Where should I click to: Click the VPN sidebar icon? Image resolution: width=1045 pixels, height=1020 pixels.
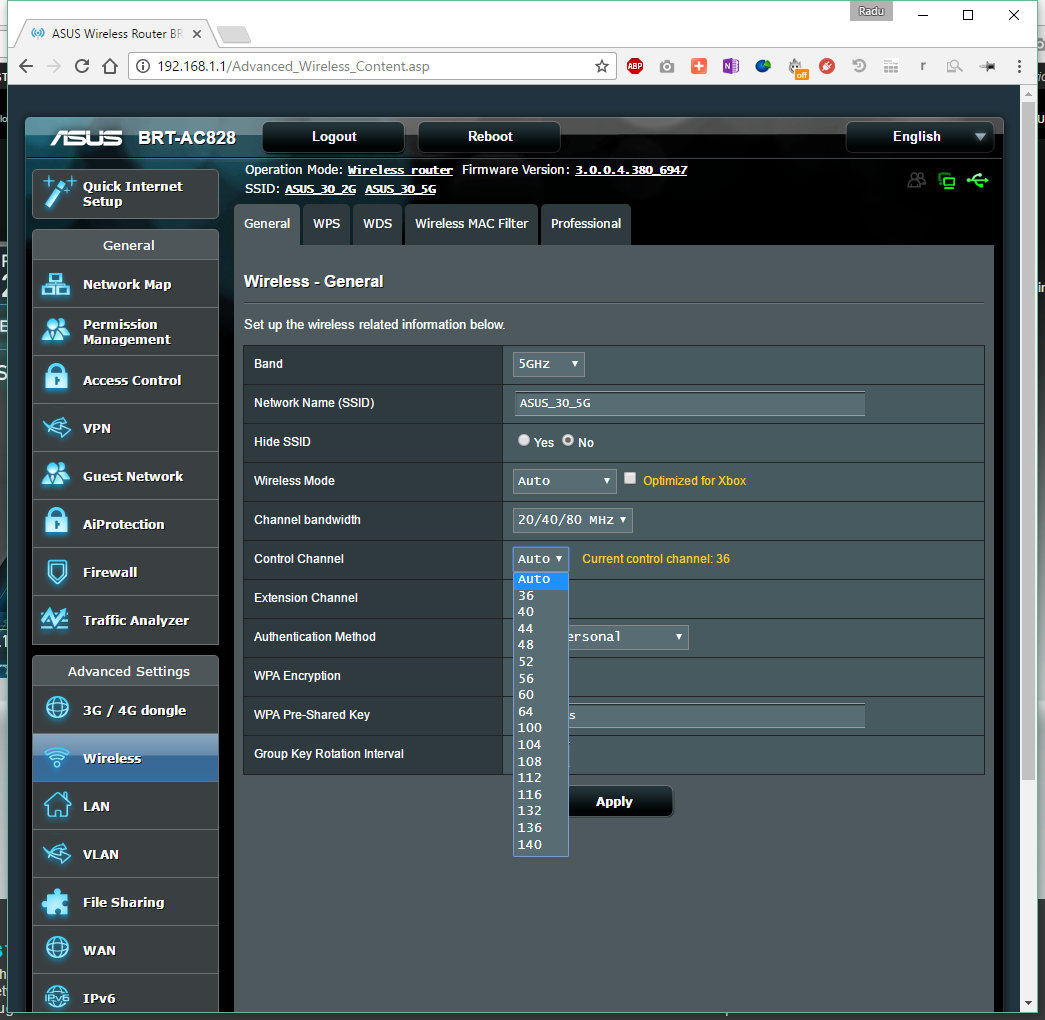coord(56,428)
